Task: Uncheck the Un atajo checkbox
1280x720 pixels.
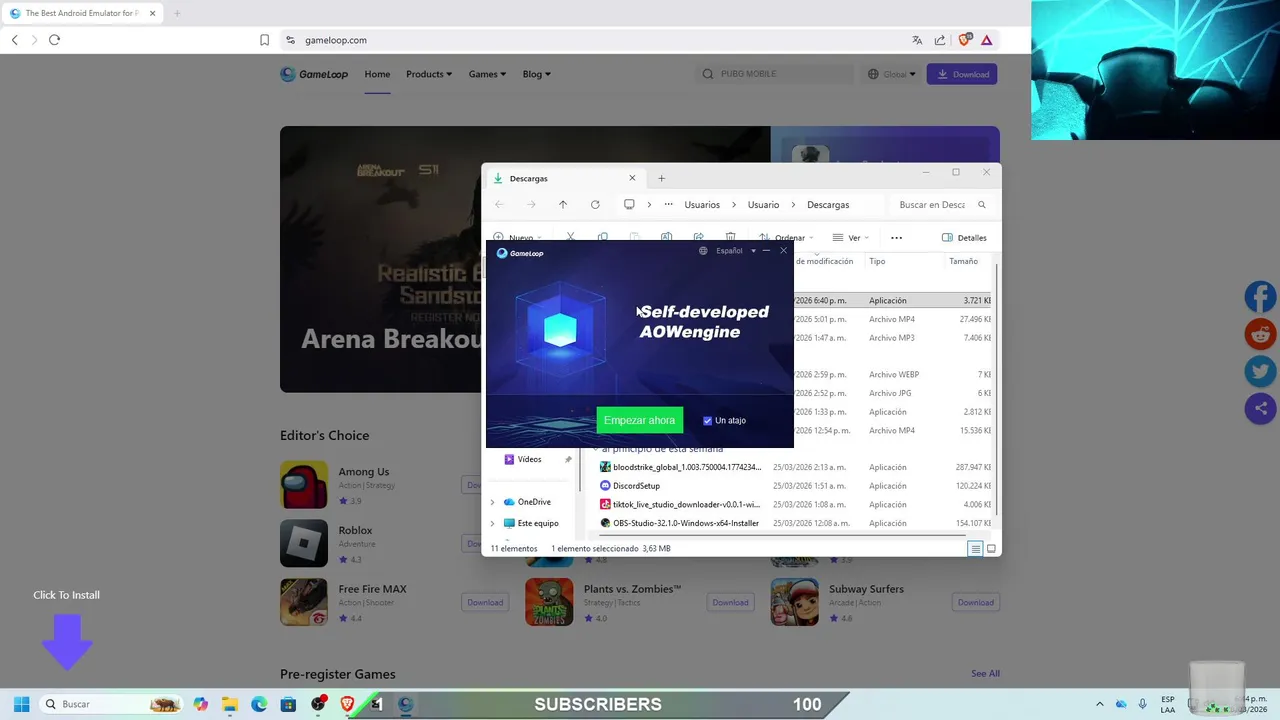Action: click(707, 421)
